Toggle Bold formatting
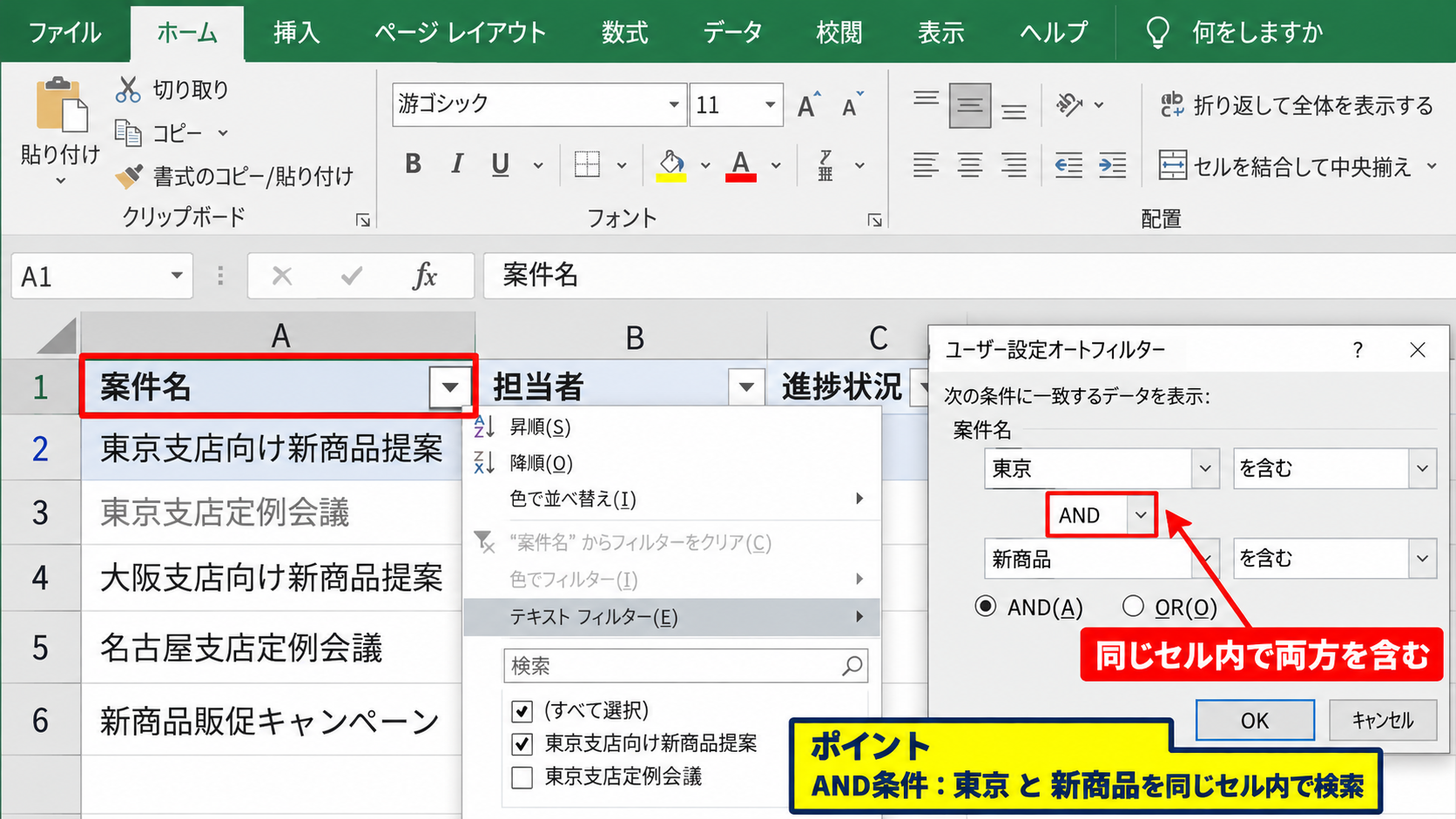Image resolution: width=1456 pixels, height=819 pixels. coord(414,164)
